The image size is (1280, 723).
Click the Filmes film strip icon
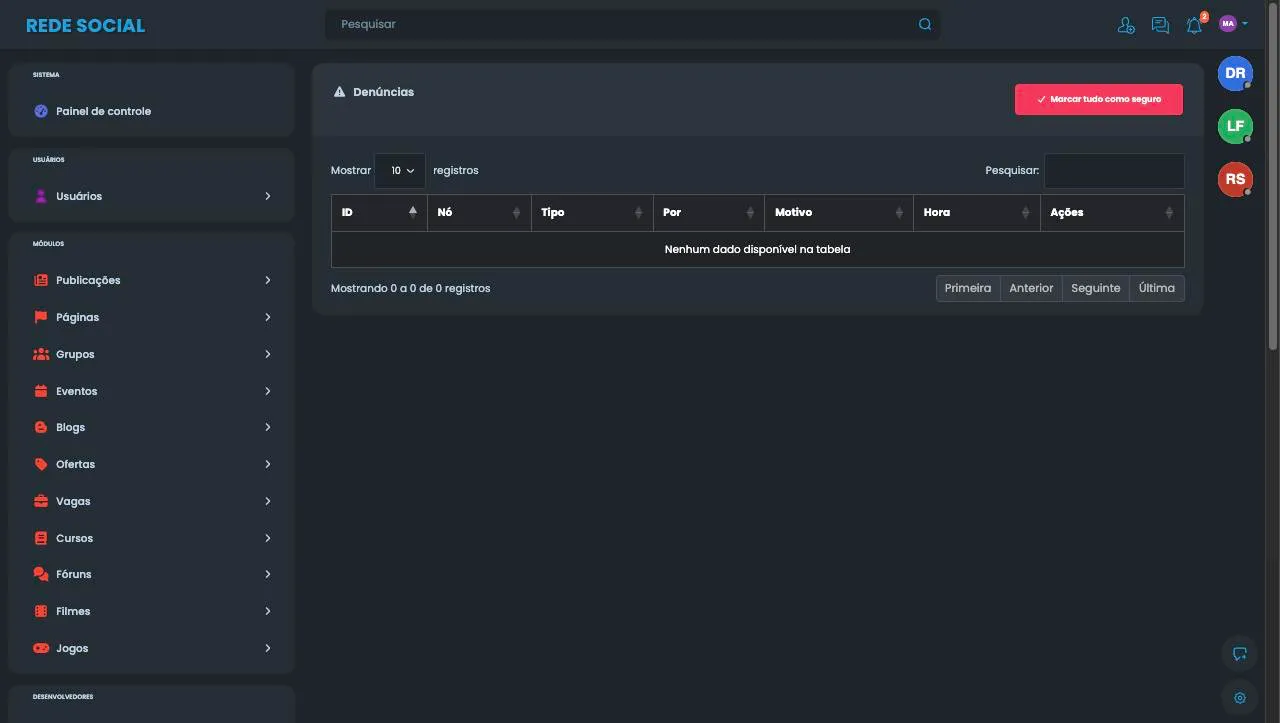41,611
